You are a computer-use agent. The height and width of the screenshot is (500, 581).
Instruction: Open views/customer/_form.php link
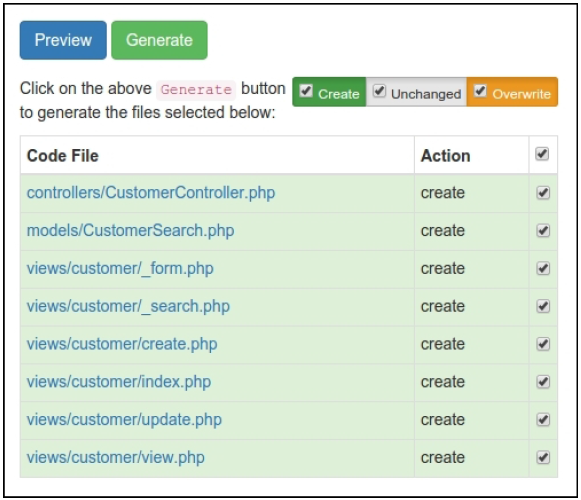pos(120,268)
